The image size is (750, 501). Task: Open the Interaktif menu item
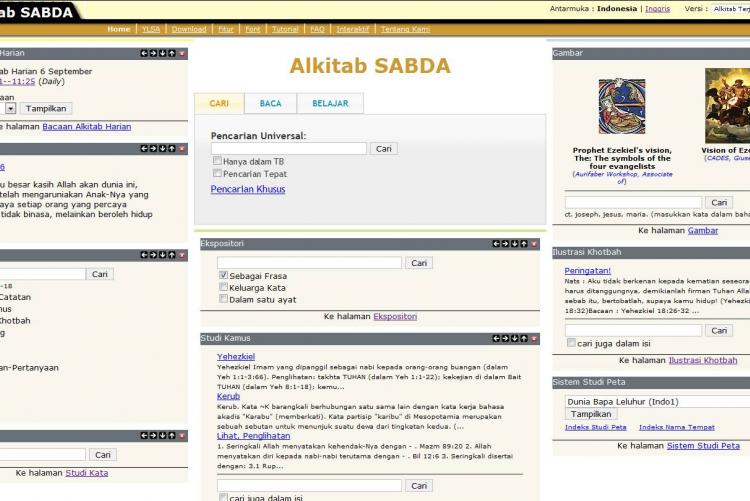click(353, 29)
